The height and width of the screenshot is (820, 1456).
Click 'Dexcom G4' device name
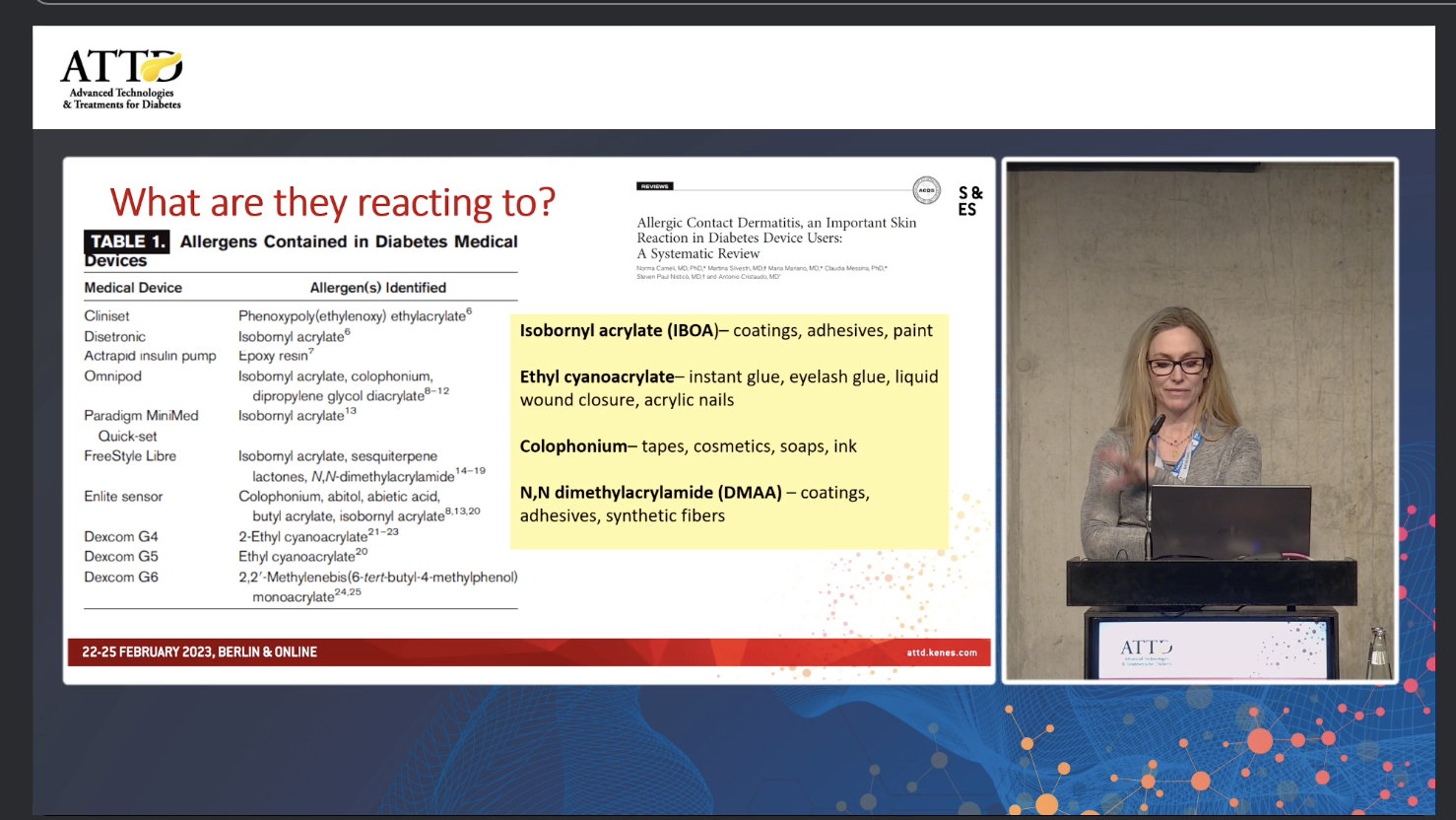[x=121, y=537]
